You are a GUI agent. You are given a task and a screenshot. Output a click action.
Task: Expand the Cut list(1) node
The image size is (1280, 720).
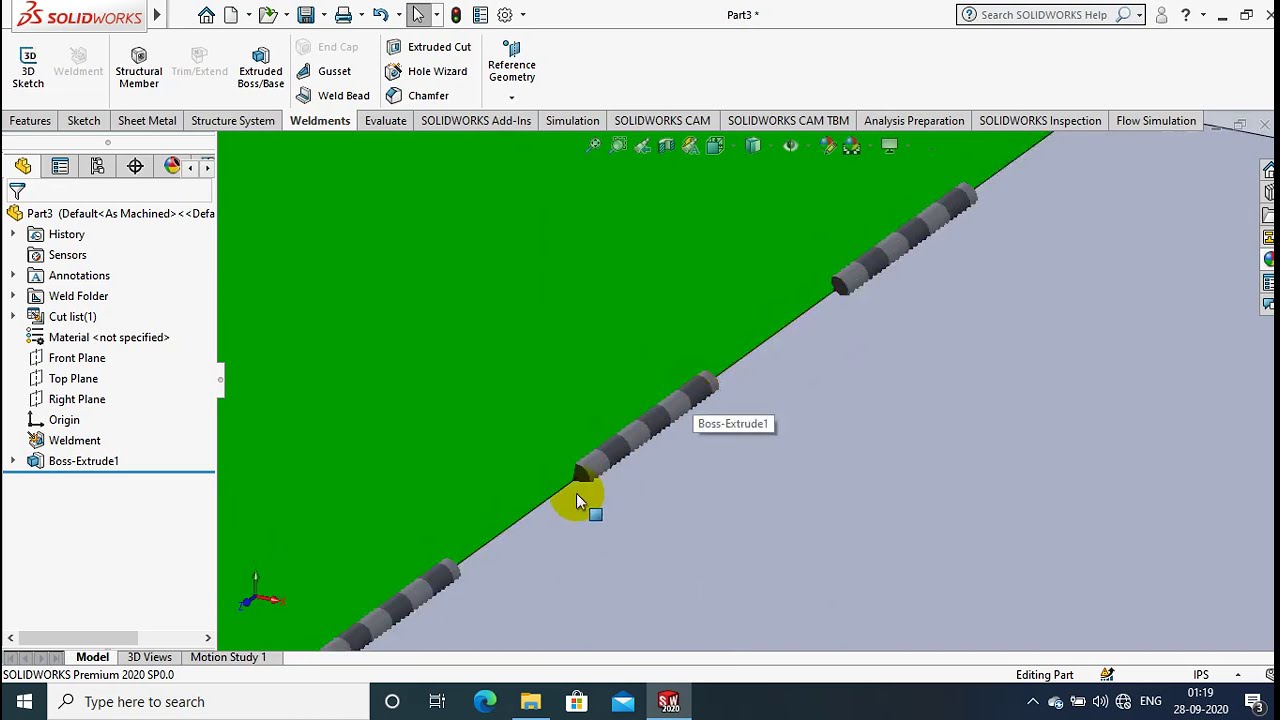pyautogui.click(x=13, y=317)
